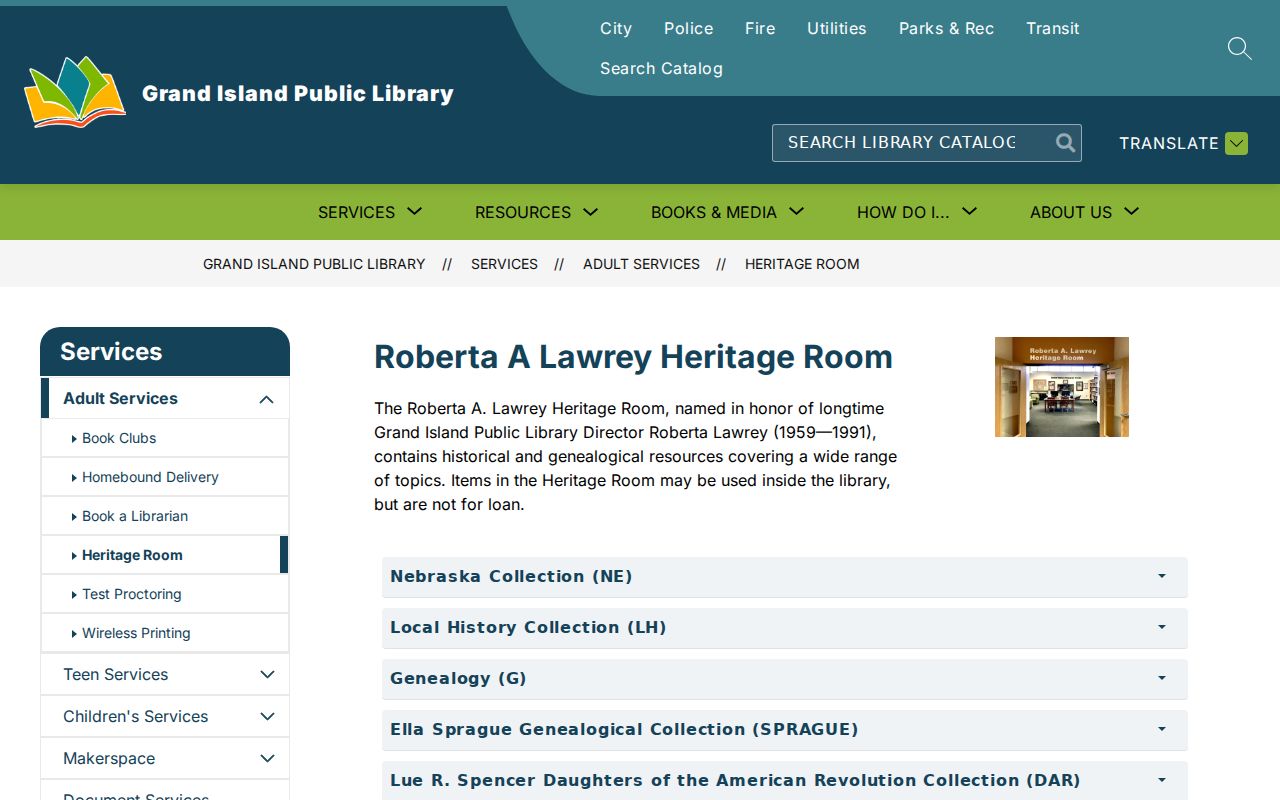Visit the Parks & Rec link
Image resolution: width=1280 pixels, height=800 pixels.
[946, 28]
